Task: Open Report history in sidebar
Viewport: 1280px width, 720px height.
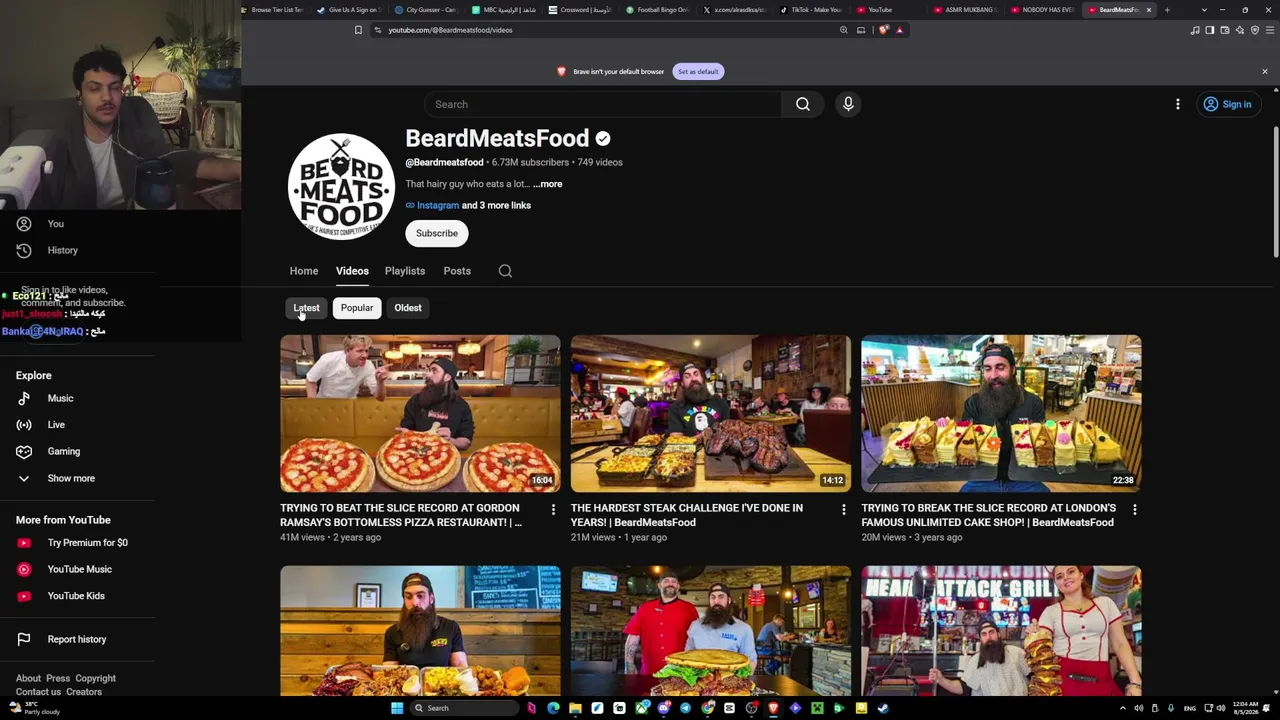Action: pyautogui.click(x=77, y=639)
